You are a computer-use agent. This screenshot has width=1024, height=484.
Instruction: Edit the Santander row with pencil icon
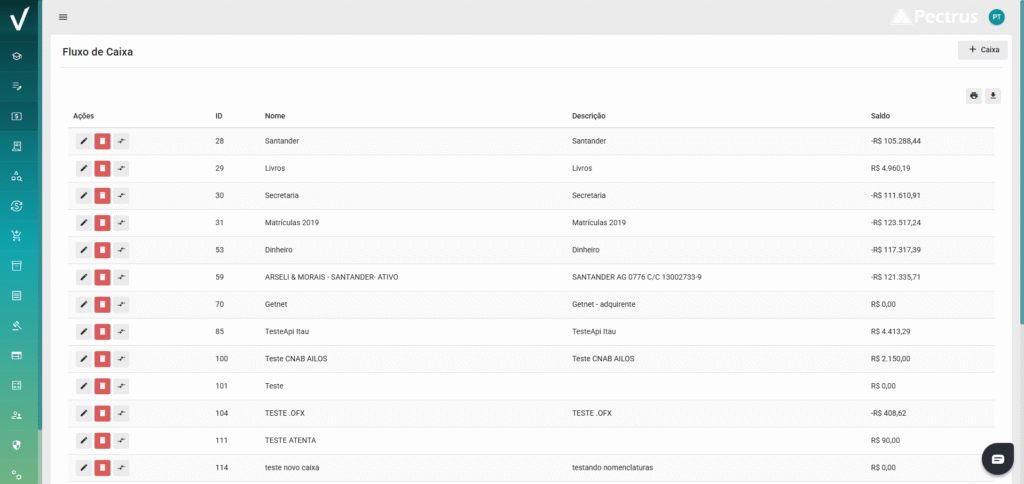coord(84,141)
